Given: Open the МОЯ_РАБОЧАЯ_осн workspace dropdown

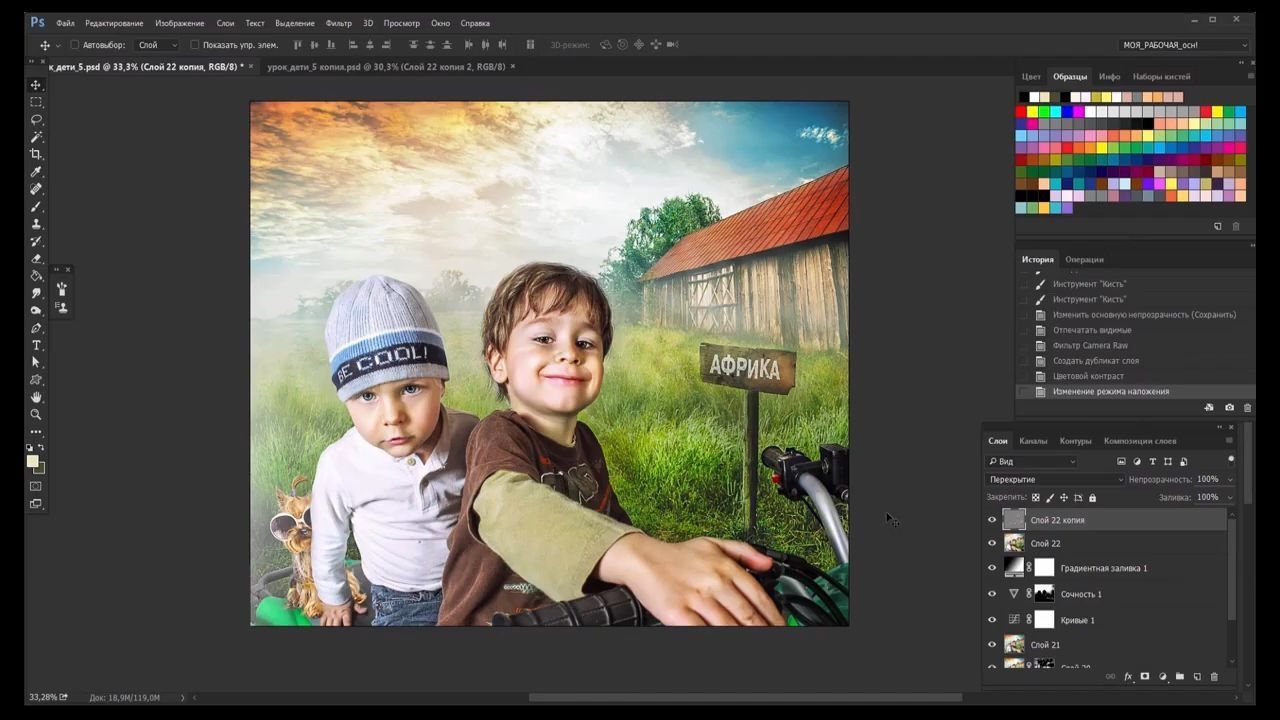Looking at the screenshot, I should [x=1185, y=45].
